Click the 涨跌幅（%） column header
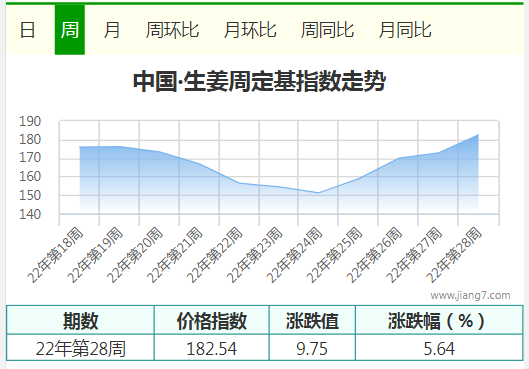 439,320
